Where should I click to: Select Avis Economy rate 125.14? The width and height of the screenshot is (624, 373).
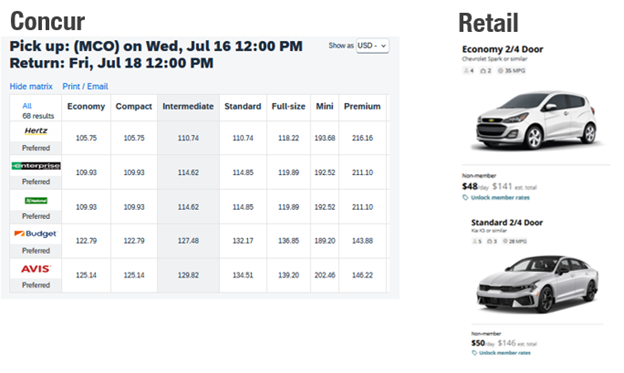(86, 275)
